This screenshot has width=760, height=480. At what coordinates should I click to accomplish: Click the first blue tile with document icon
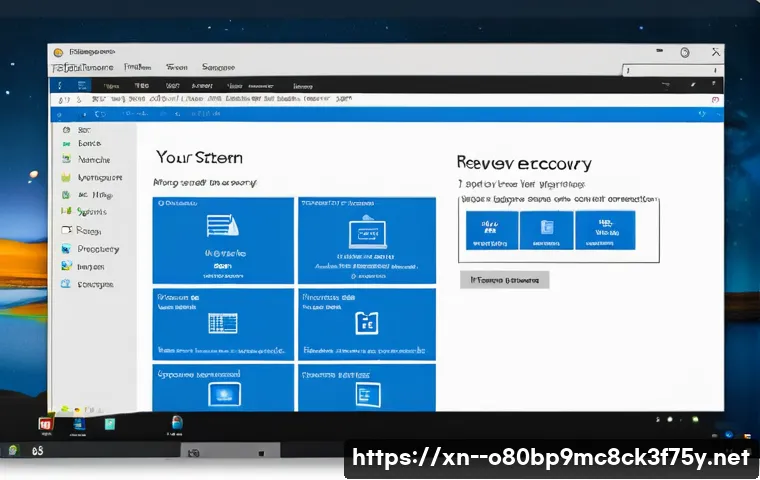click(223, 239)
